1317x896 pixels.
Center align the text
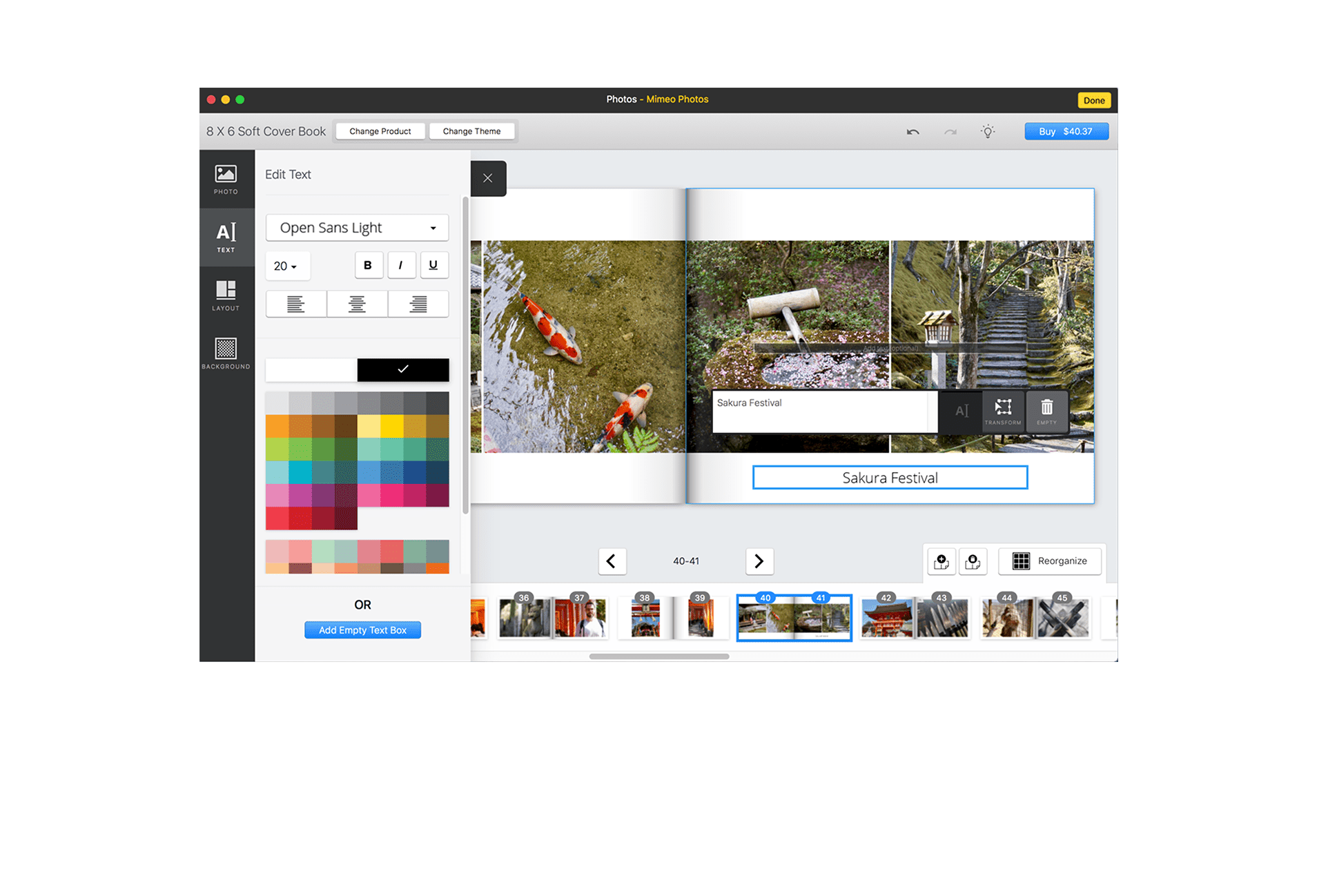pyautogui.click(x=357, y=304)
